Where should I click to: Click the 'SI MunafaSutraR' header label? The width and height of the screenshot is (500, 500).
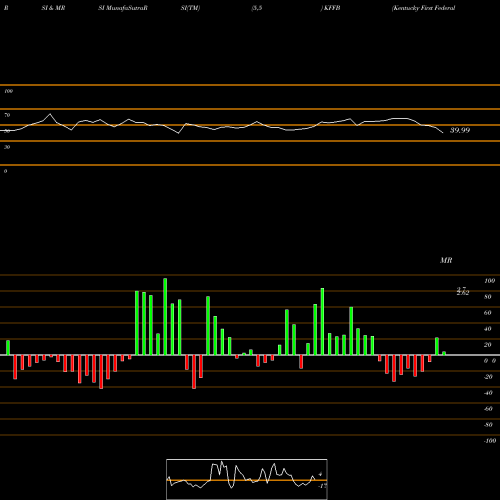click(x=123, y=8)
